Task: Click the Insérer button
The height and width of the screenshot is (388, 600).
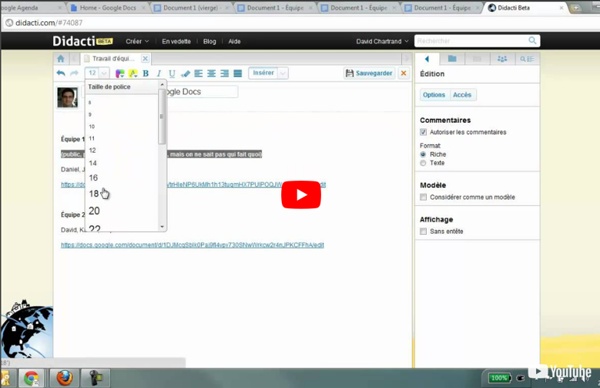Action: (x=263, y=73)
